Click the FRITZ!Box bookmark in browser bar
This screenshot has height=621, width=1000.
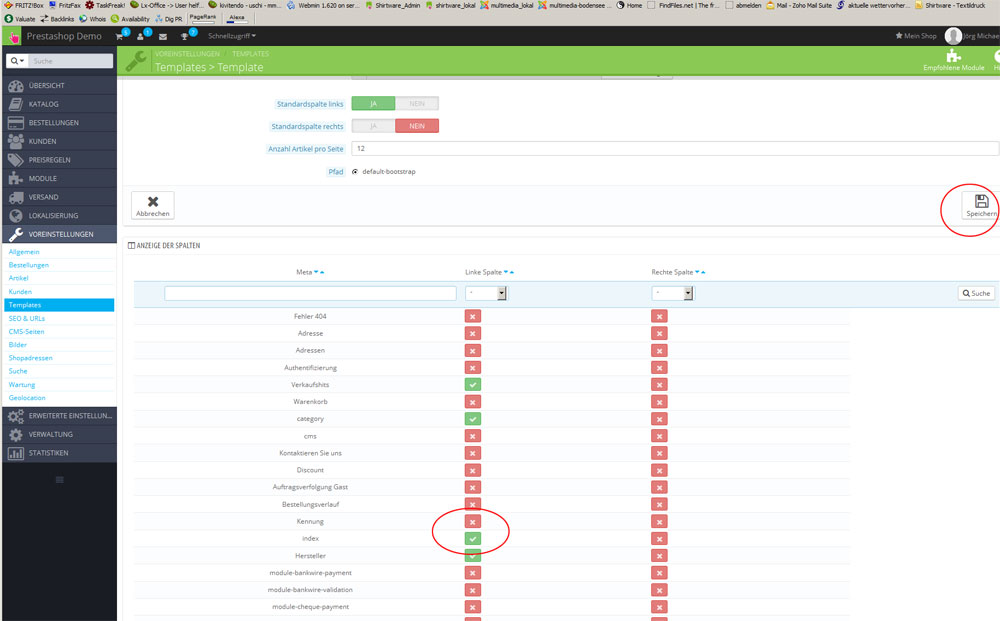click(x=24, y=5)
